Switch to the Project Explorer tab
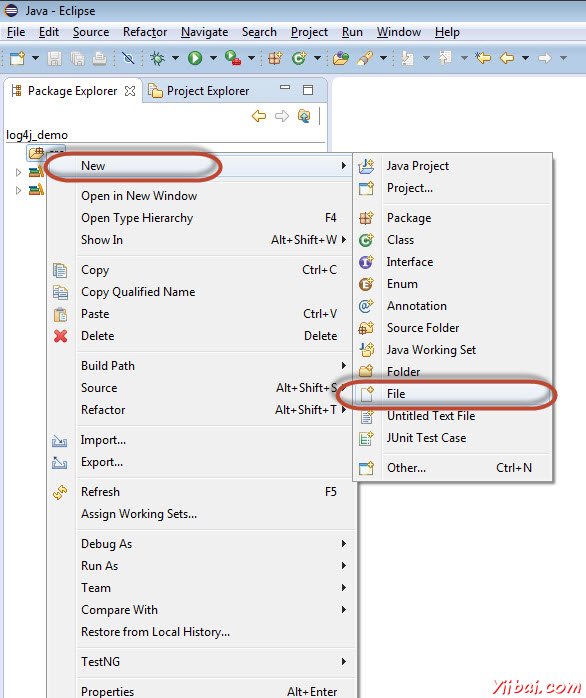 (199, 91)
